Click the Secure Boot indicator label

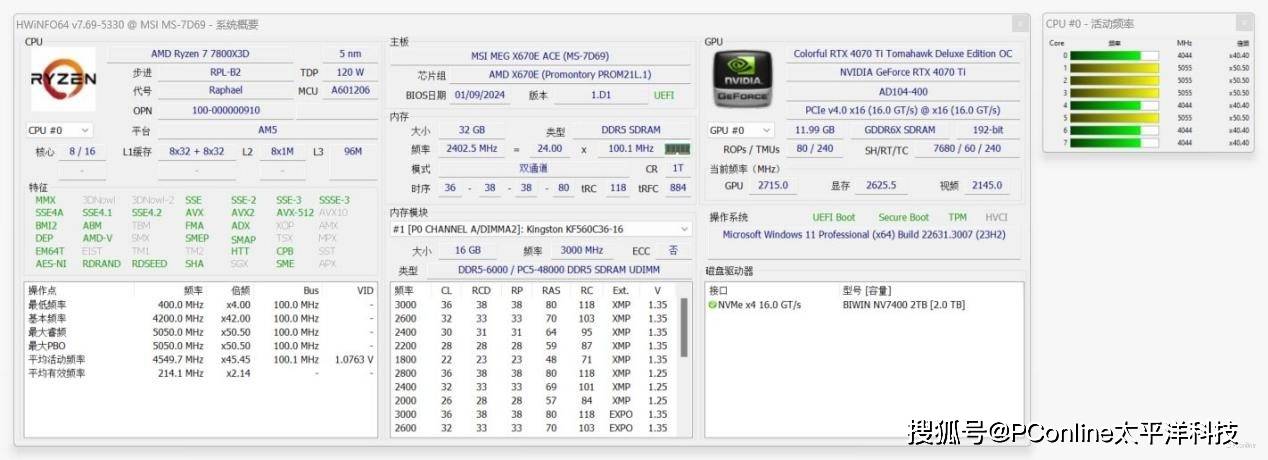pos(903,217)
